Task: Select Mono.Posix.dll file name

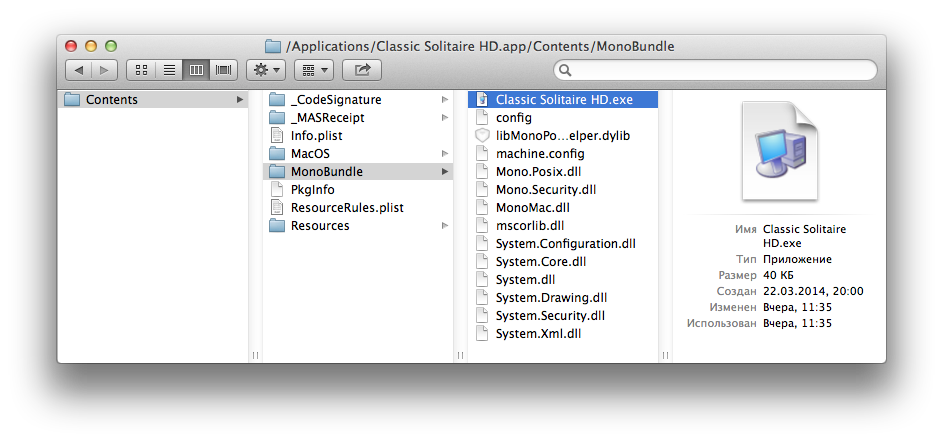Action: pos(538,172)
